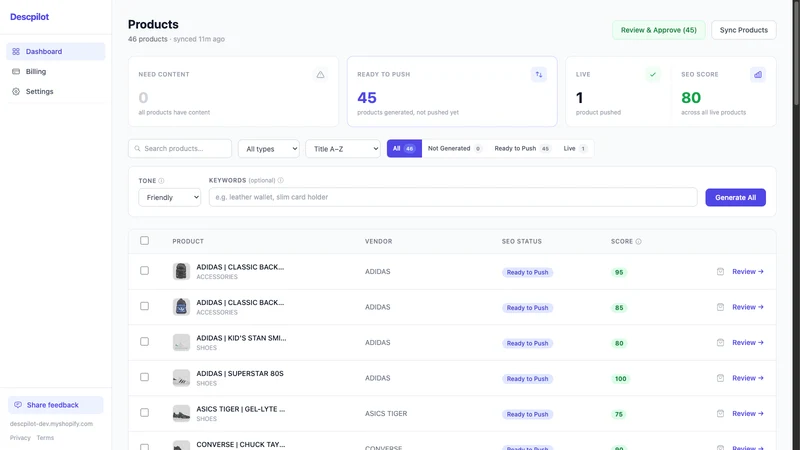The width and height of the screenshot is (800, 450).
Task: Click the Share feedback button
Action: point(56,405)
